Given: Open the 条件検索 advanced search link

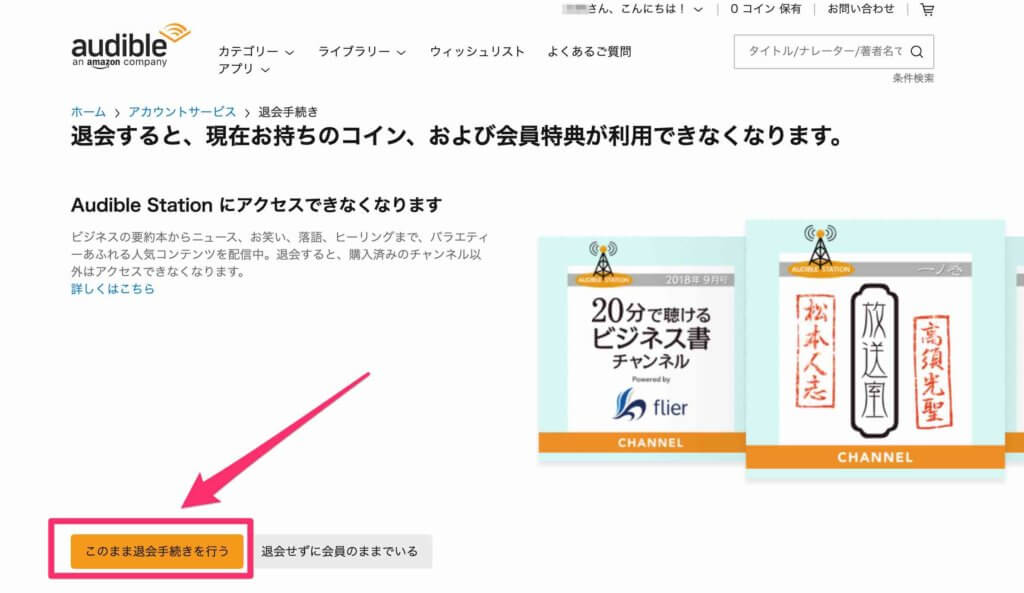Looking at the screenshot, I should pyautogui.click(x=913, y=78).
